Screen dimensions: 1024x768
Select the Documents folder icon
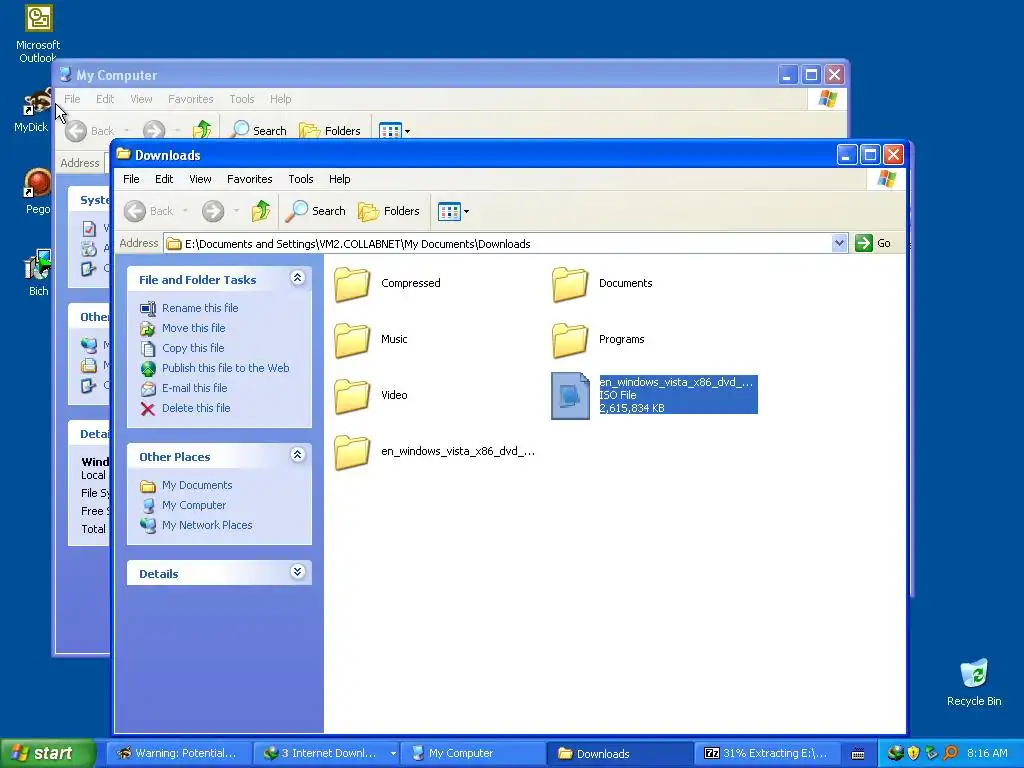[x=570, y=283]
